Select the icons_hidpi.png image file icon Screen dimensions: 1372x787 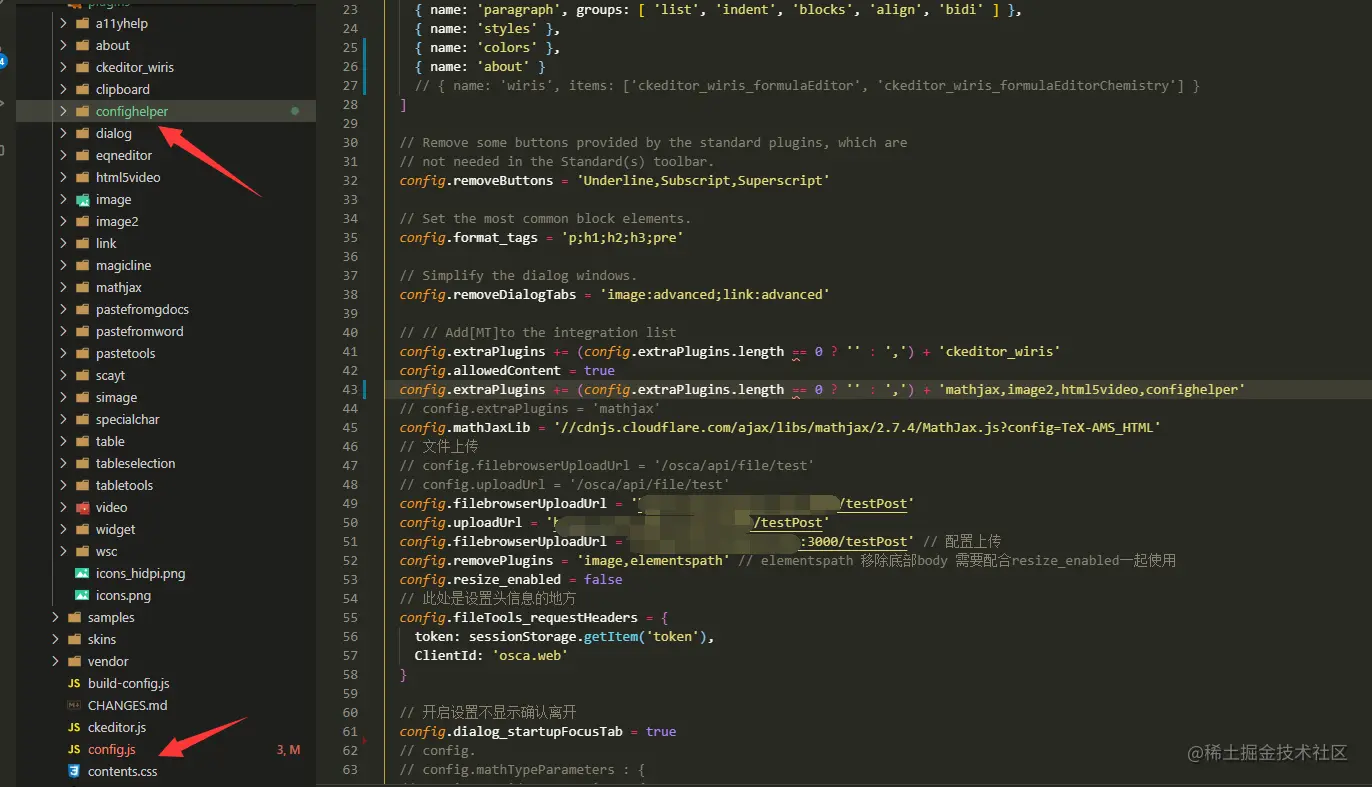pyautogui.click(x=82, y=573)
